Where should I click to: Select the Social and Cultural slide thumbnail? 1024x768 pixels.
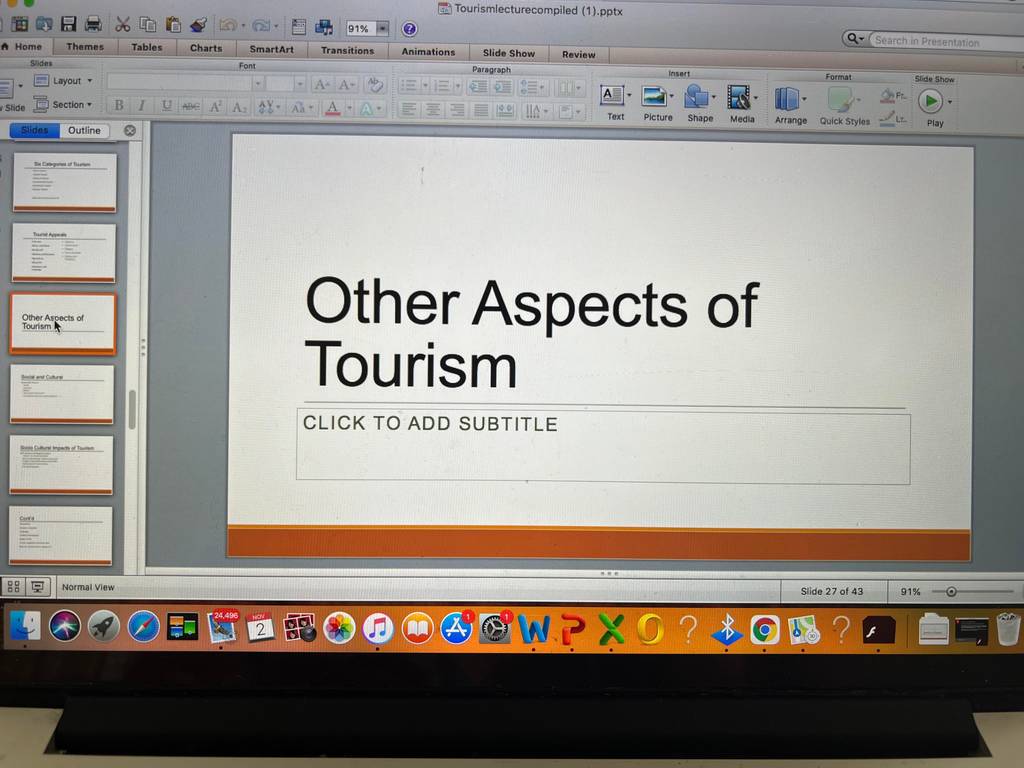62,394
